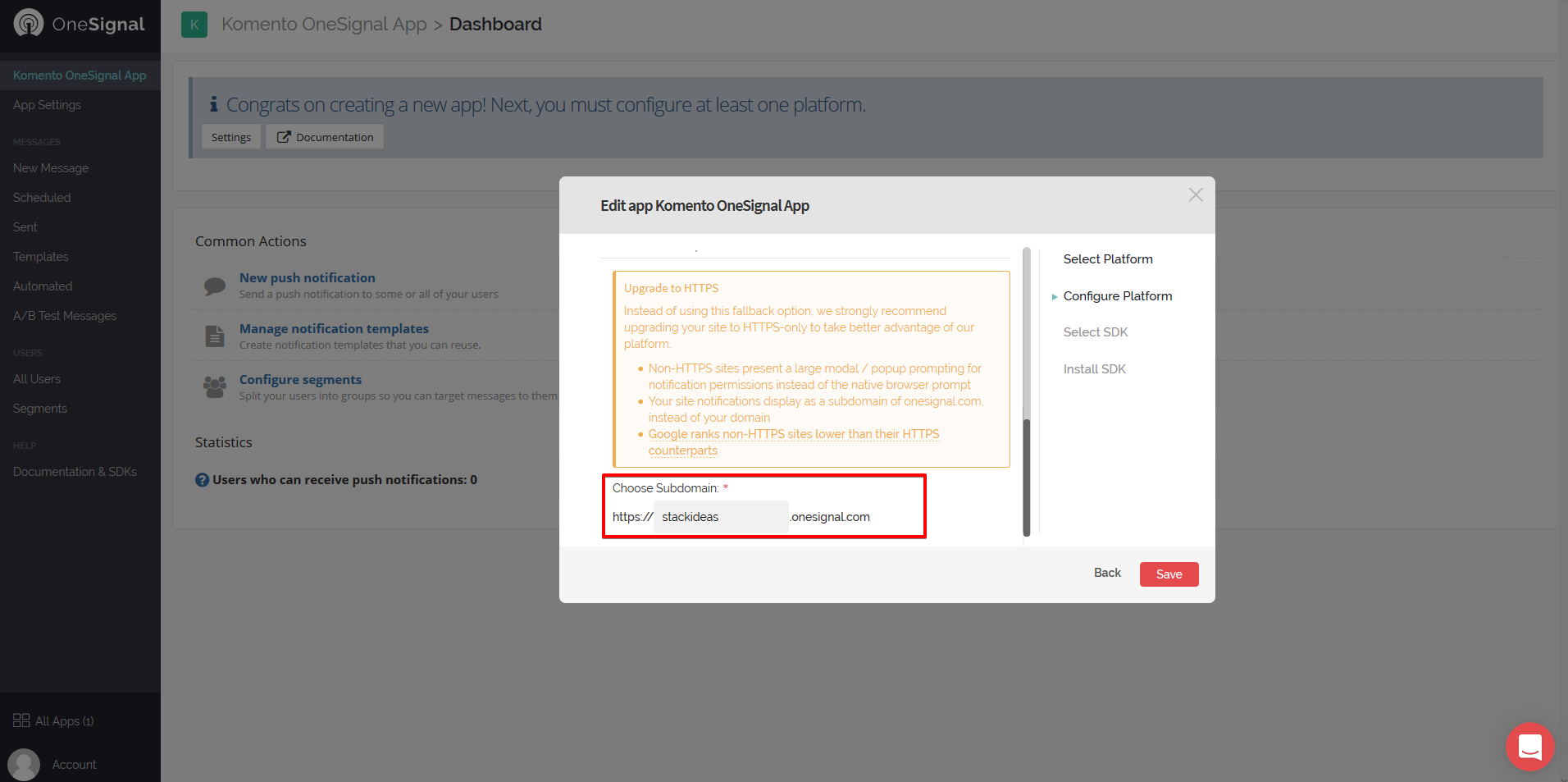Select Komento OneSignal App in sidebar
This screenshot has width=1568, height=782.
pyautogui.click(x=80, y=75)
